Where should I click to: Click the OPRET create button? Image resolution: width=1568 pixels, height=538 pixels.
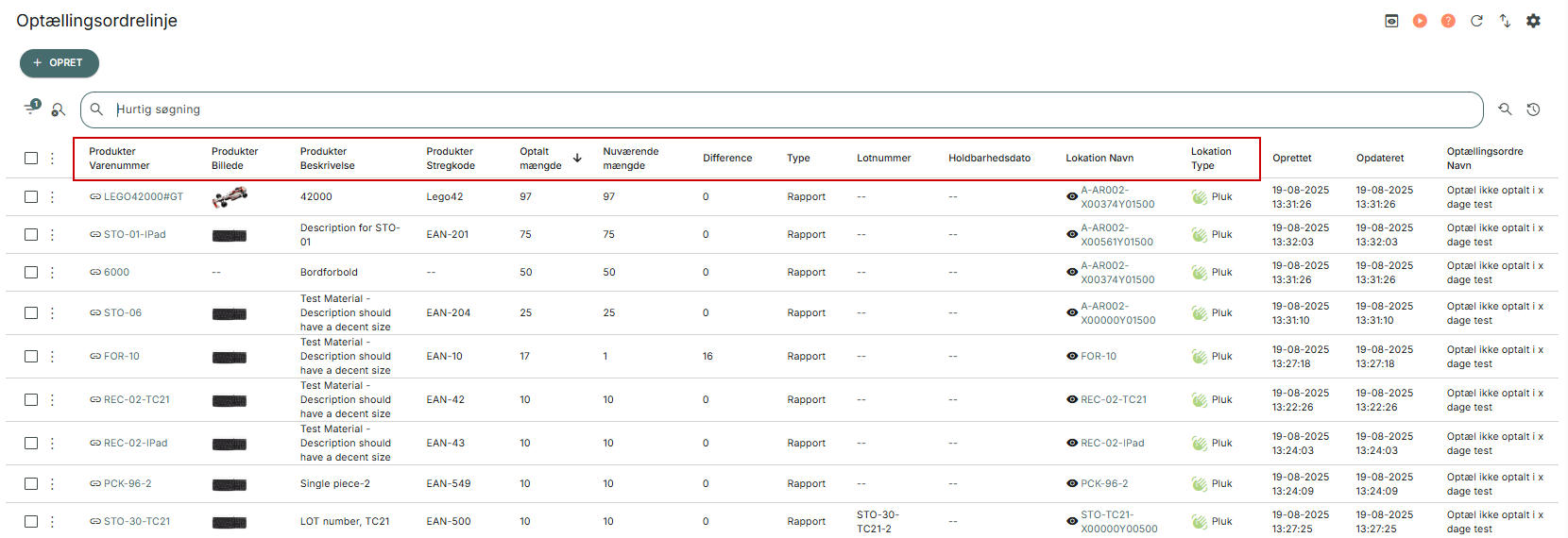pos(60,63)
